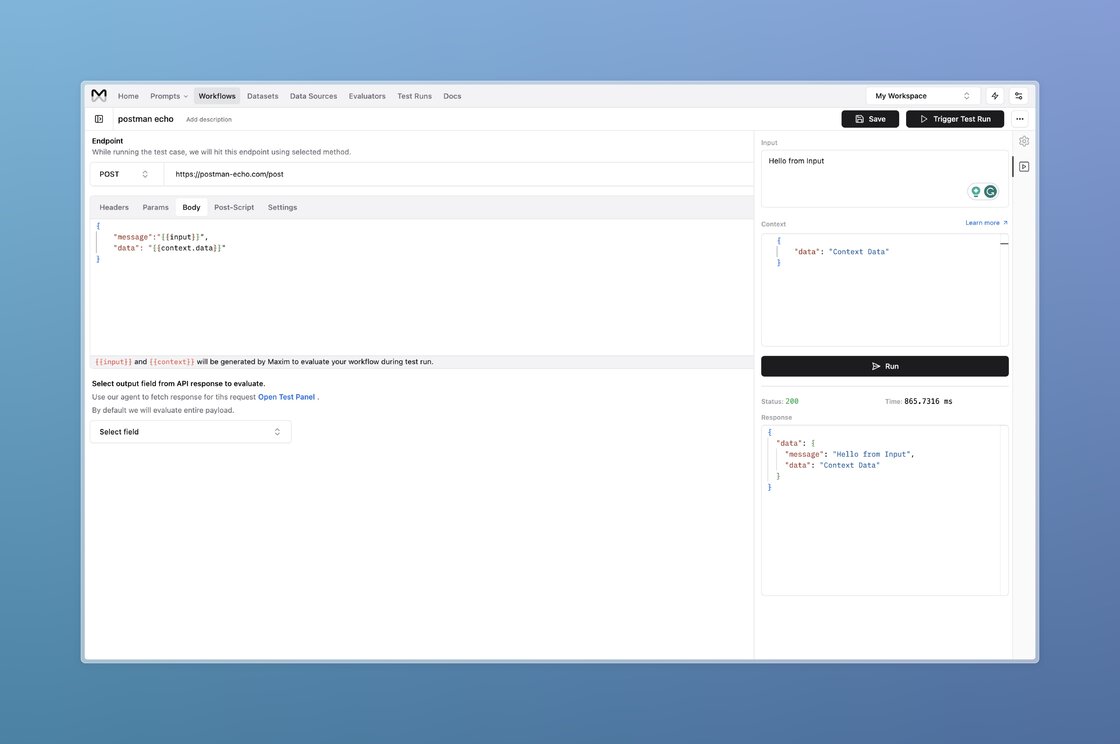
Task: Click the postman echo workflow title
Action: coord(146,119)
